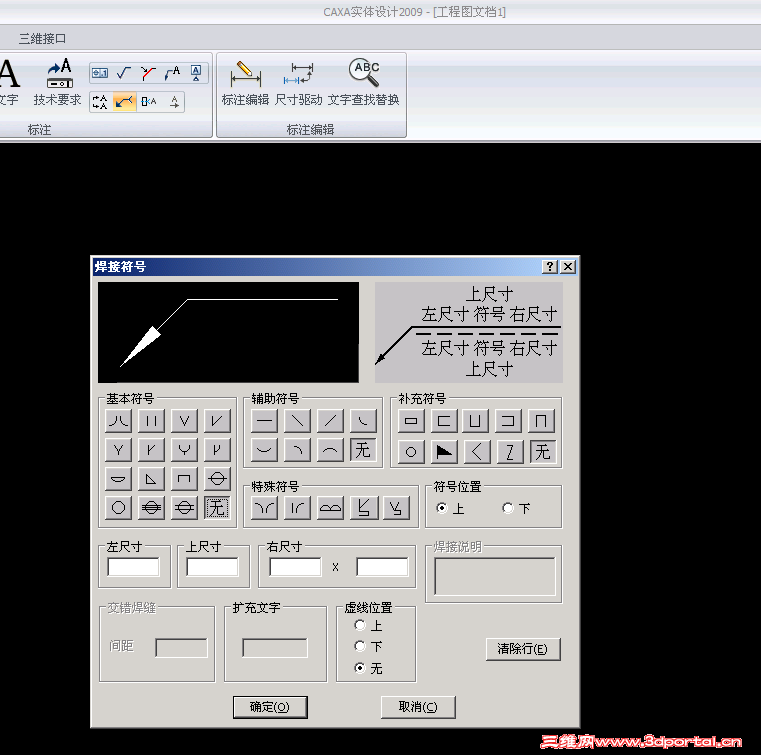Select the circle-with-line spot weld symbol
Screen dimensions: 761x755
[x=217, y=479]
